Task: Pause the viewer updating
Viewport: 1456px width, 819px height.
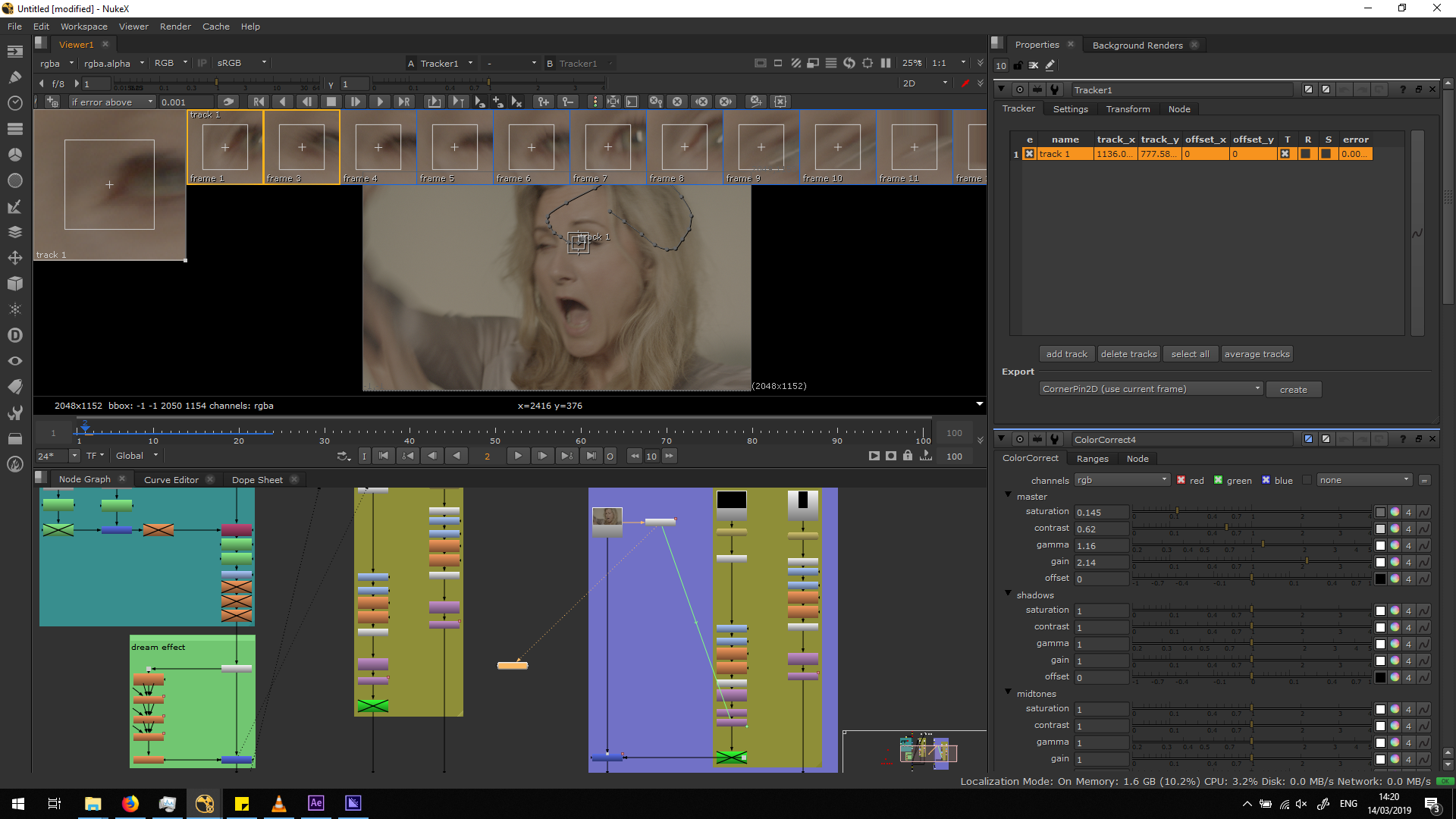Action: tap(886, 63)
